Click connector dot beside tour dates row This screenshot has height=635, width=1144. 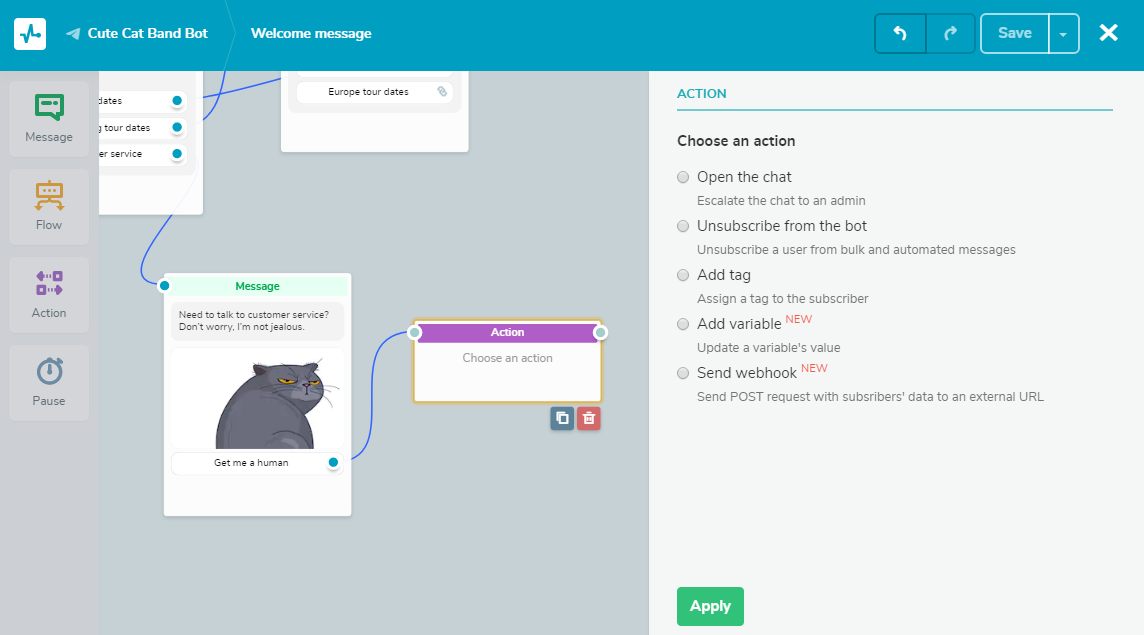(x=177, y=127)
